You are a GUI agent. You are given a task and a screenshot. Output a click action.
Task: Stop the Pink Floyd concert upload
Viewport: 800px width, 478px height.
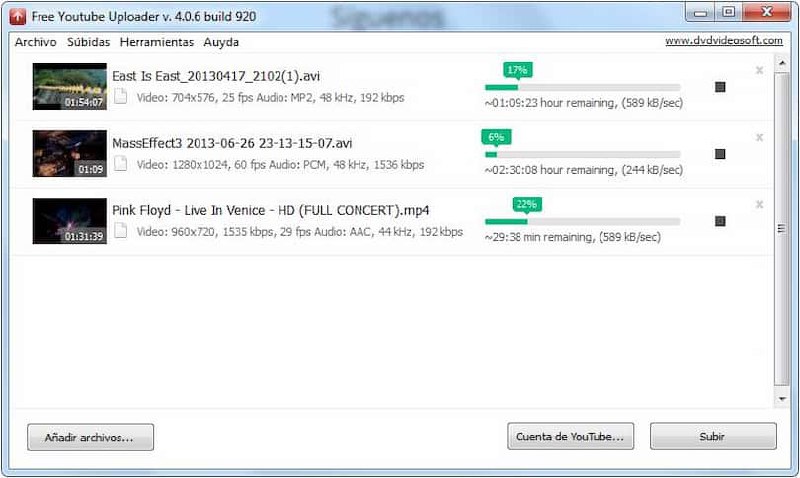pos(720,221)
